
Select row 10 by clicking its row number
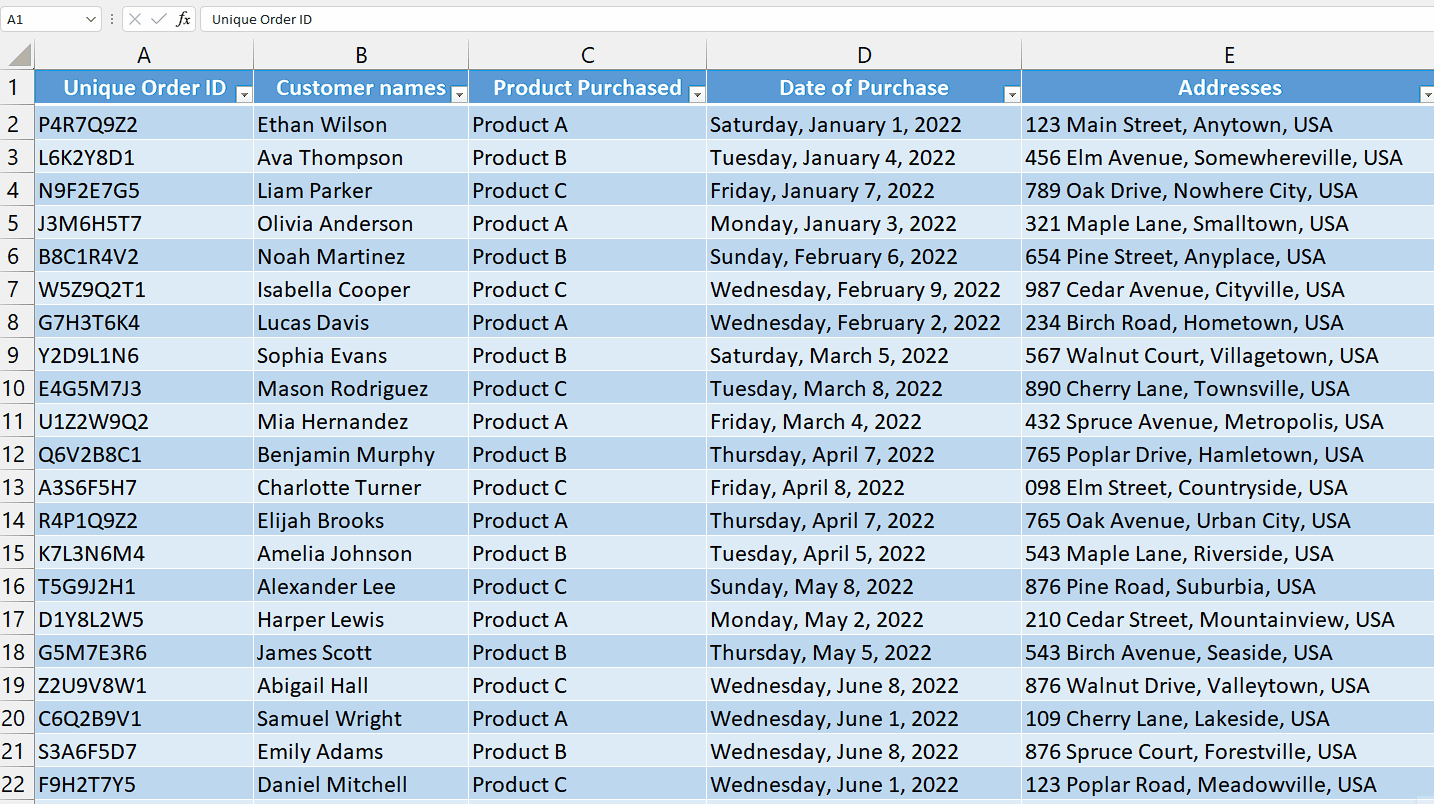click(16, 388)
